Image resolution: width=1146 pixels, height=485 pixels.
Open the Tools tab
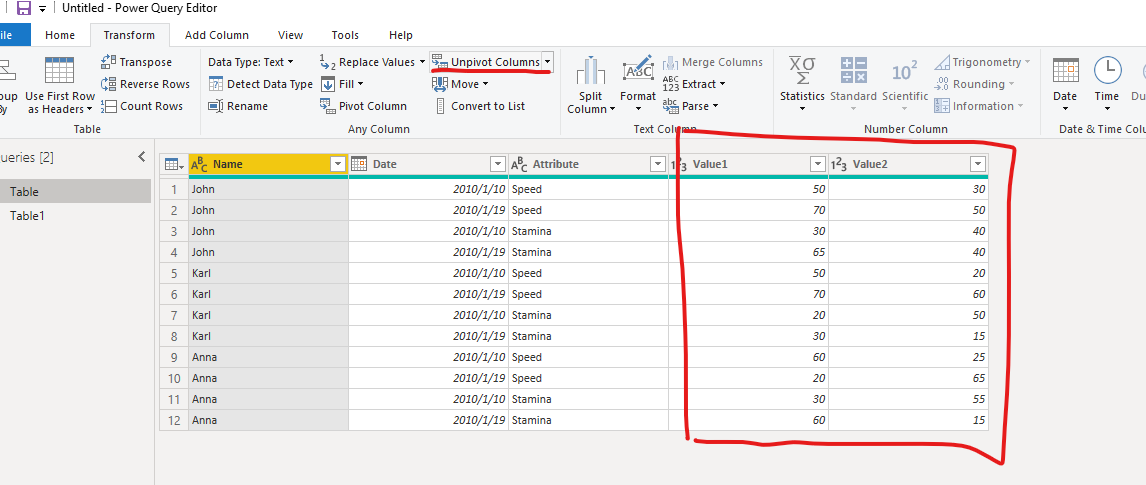(x=345, y=35)
